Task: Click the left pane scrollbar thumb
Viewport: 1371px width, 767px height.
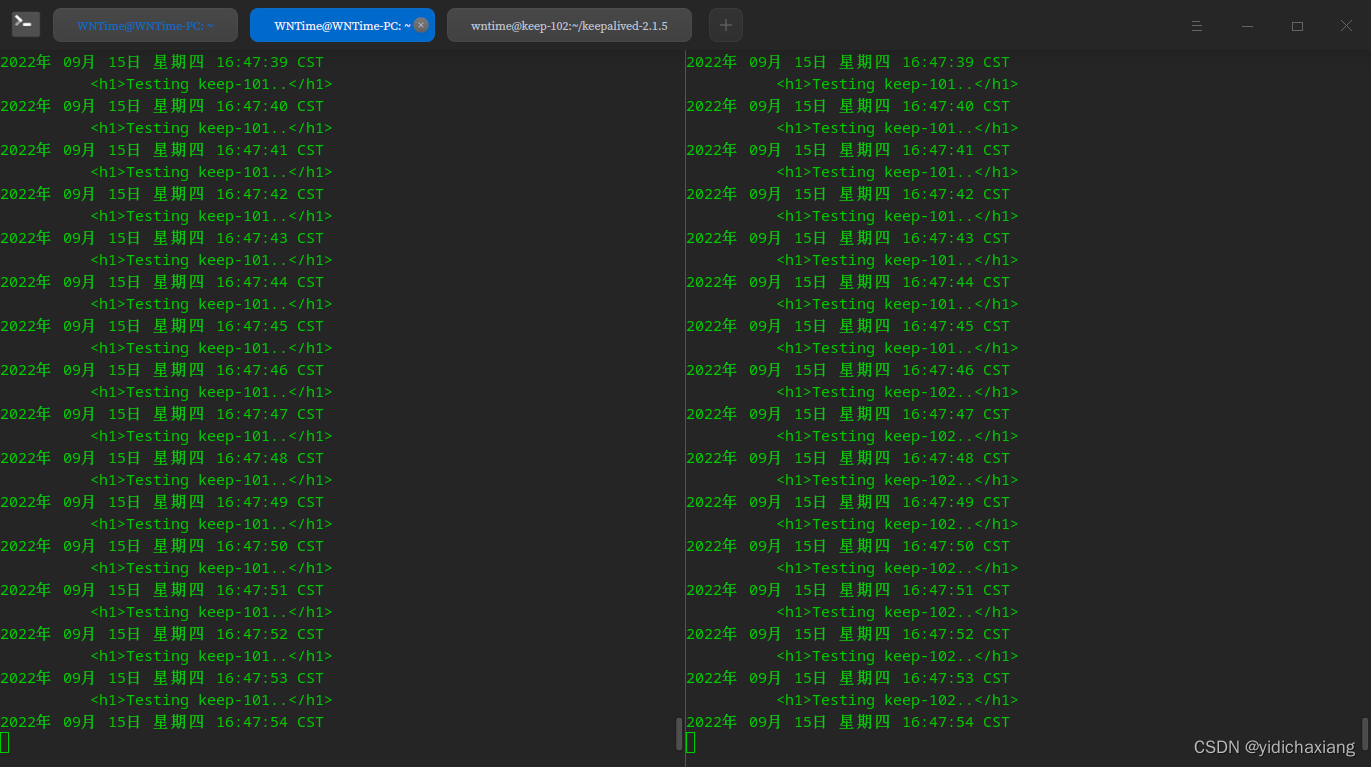Action: click(679, 734)
